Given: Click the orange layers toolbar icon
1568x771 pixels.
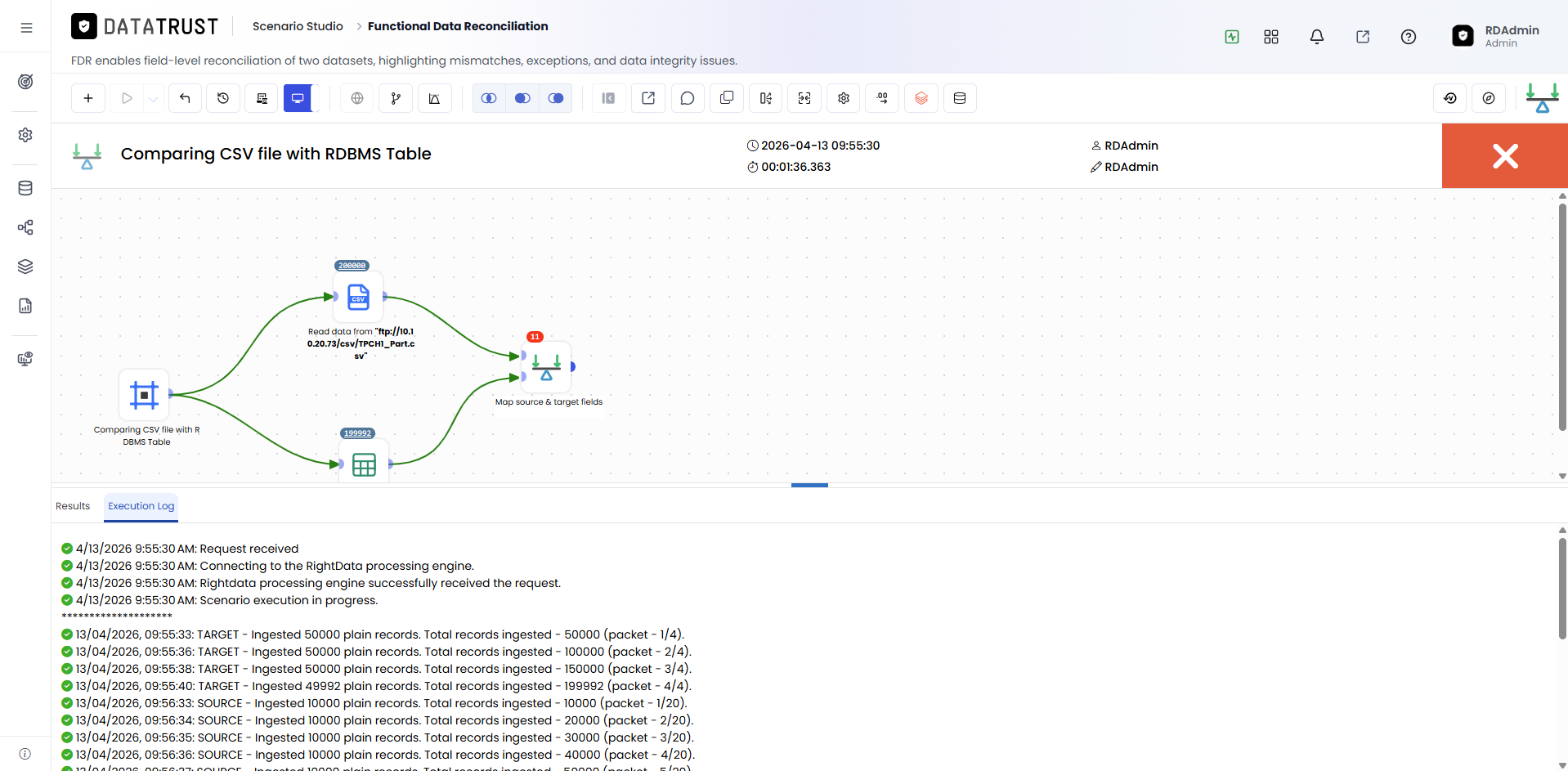Looking at the screenshot, I should 921,98.
